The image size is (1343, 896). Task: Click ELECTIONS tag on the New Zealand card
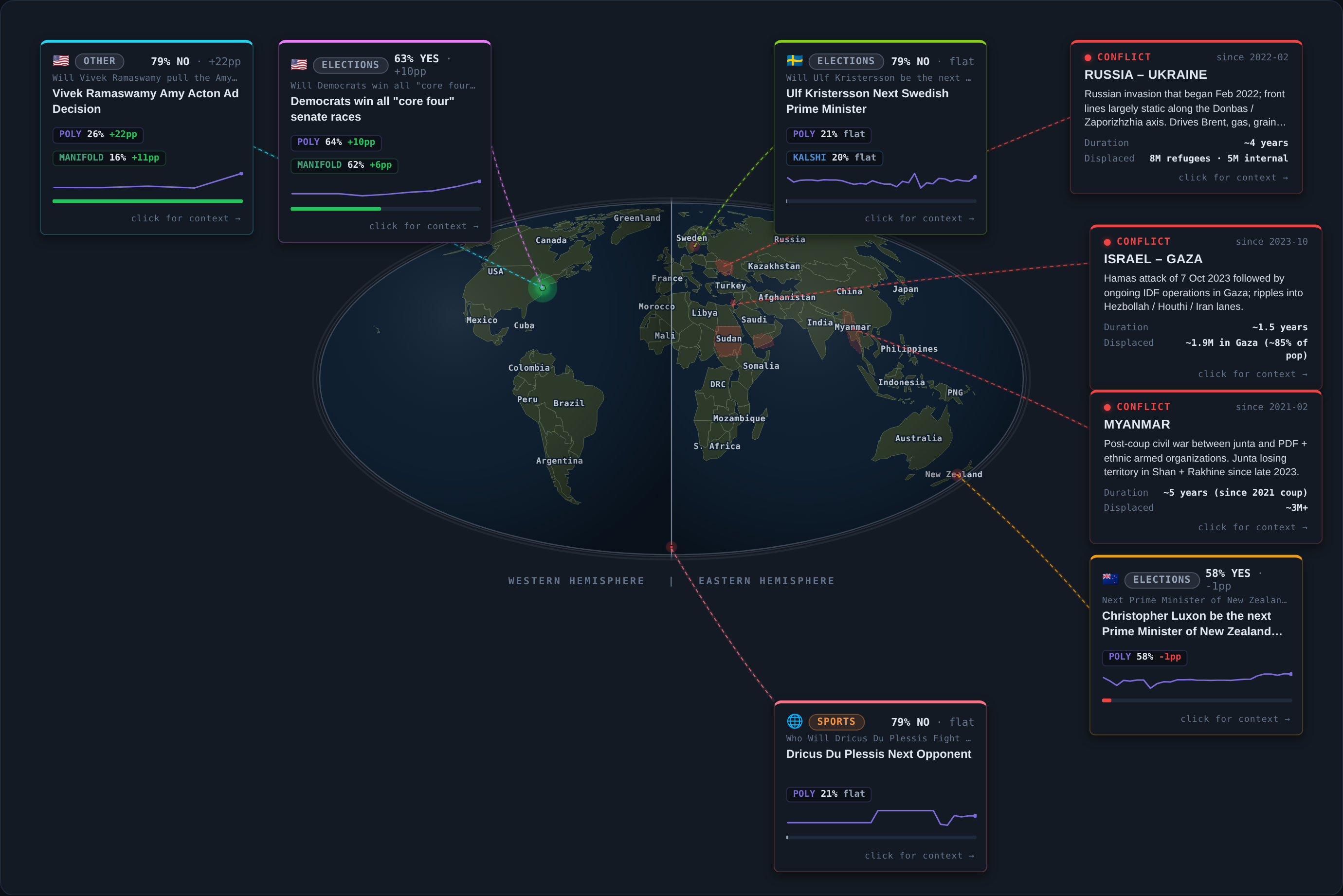click(1162, 579)
